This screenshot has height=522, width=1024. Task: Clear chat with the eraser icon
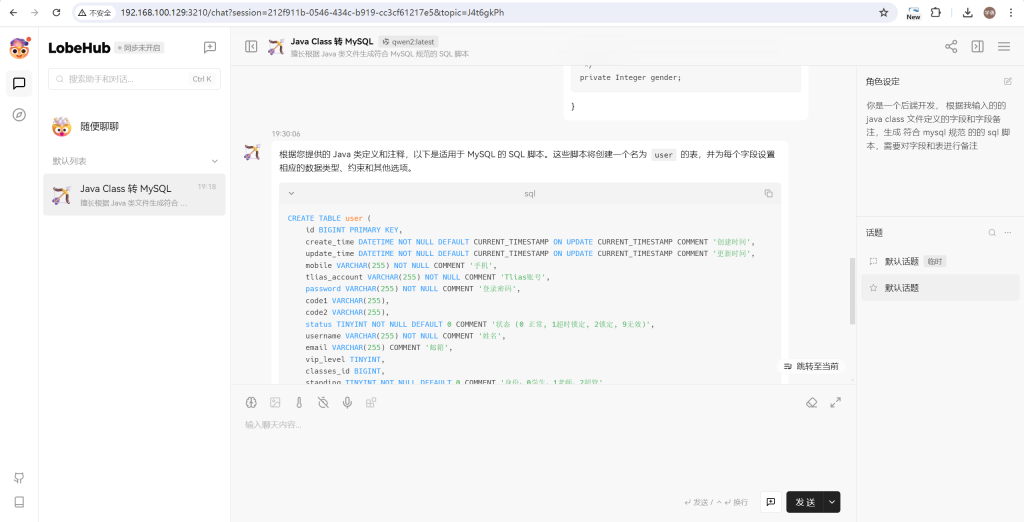coord(812,402)
